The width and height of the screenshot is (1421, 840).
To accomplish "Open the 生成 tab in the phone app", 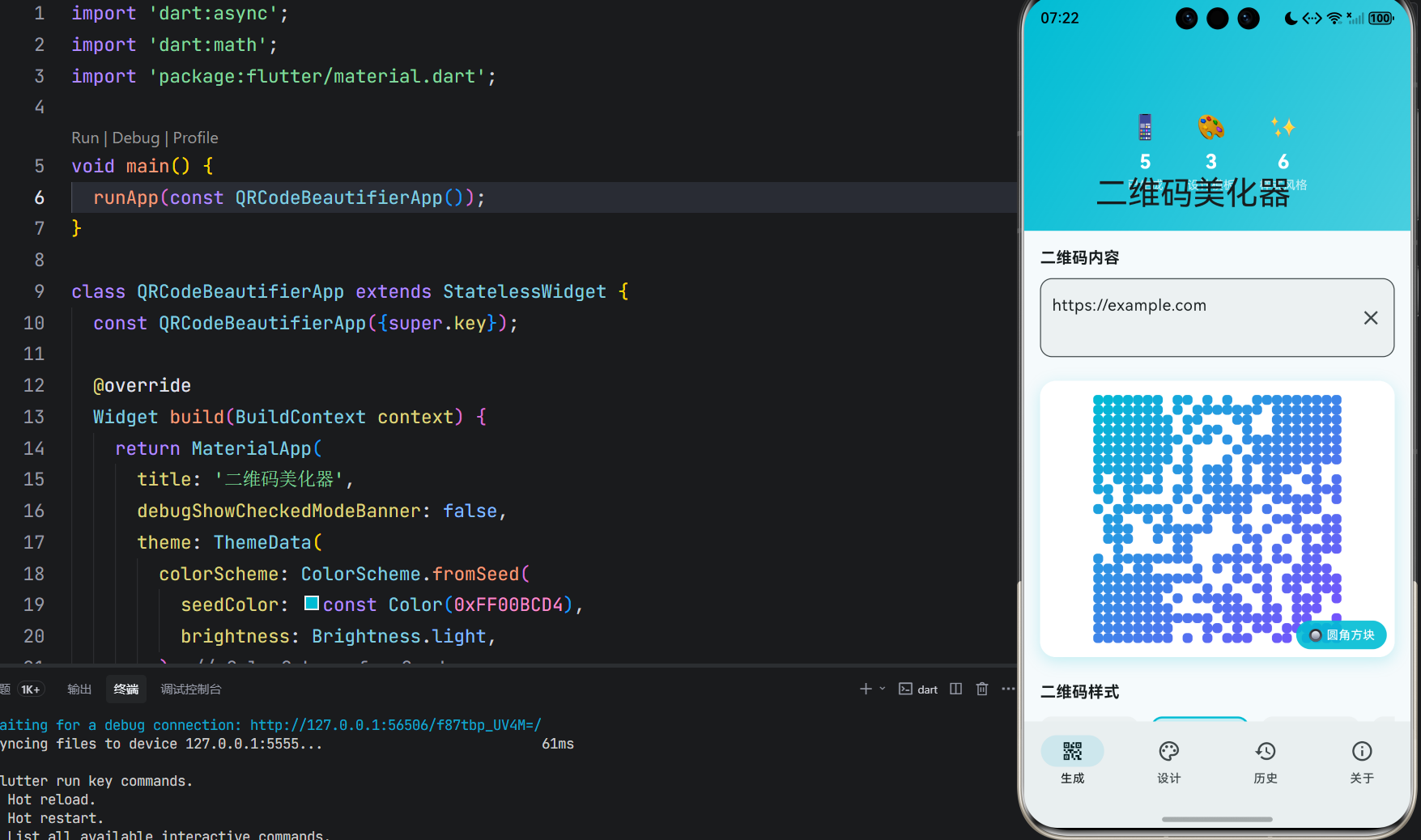I will pyautogui.click(x=1072, y=761).
